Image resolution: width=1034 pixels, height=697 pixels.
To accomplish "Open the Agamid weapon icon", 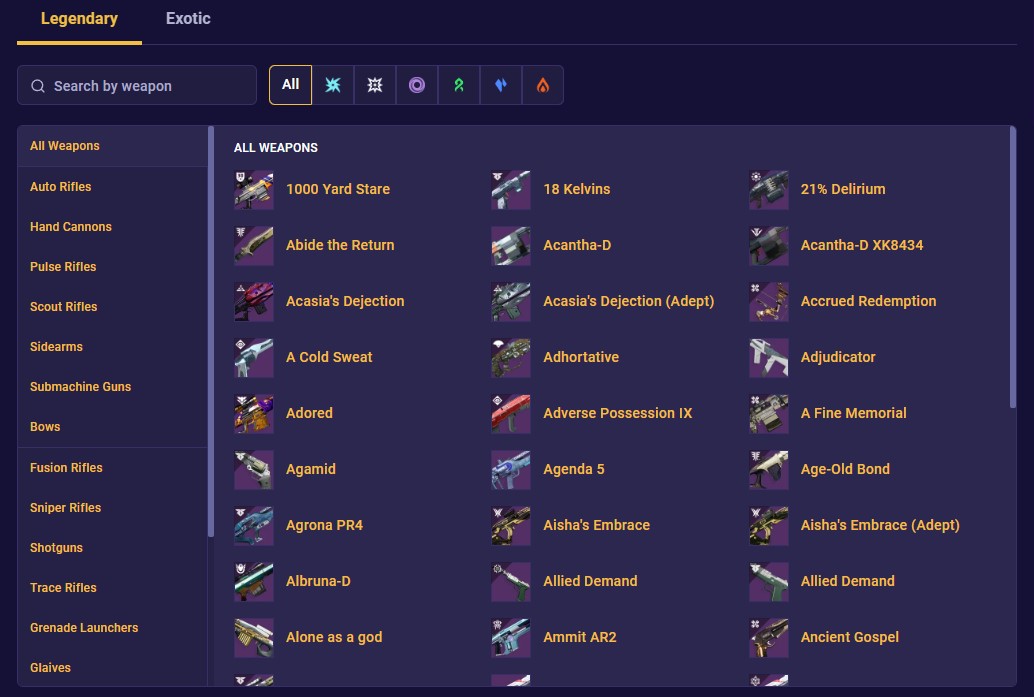I will [254, 470].
